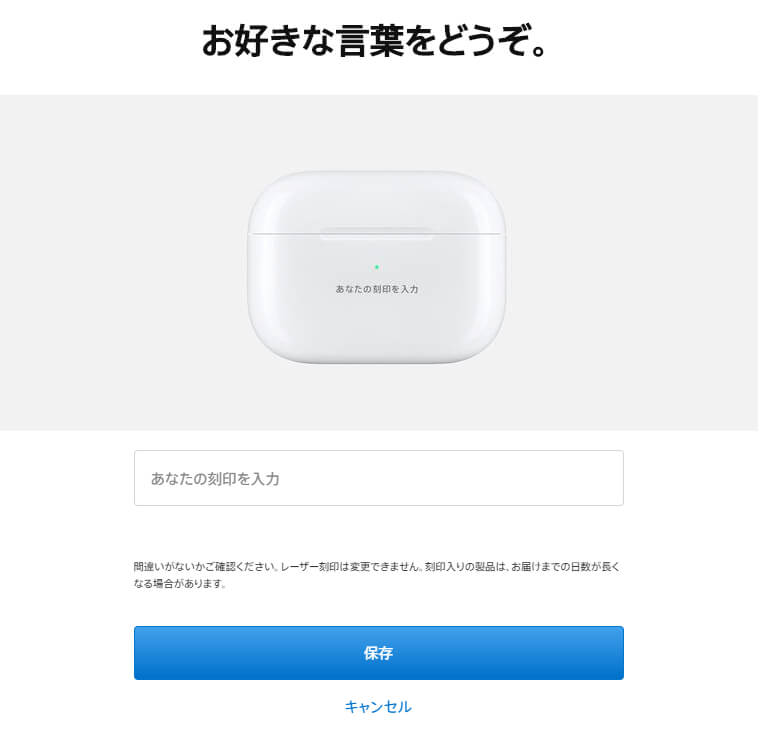
Task: Click the なる場合があります line of the notice
Action: pyautogui.click(x=180, y=584)
